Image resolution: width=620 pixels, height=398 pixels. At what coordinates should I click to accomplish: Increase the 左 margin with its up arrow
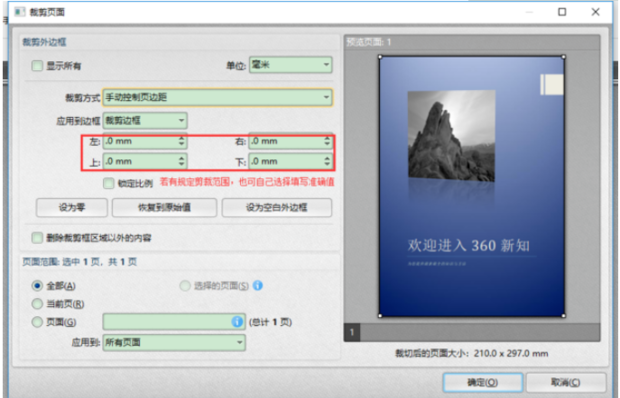(x=181, y=138)
